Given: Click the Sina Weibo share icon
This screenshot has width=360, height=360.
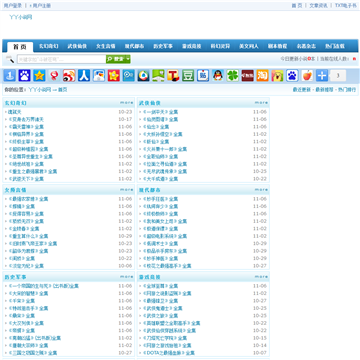Looking at the screenshot, I should click(x=69, y=76).
